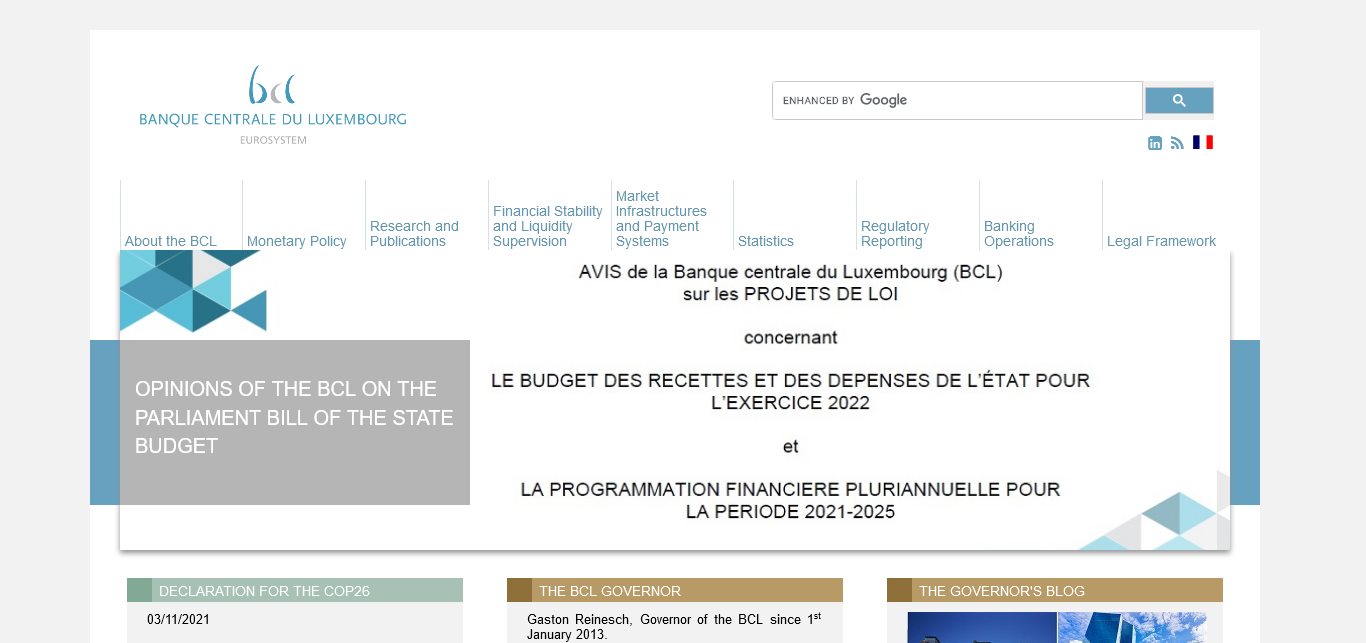Go to Regulatory Reporting section
This screenshot has width=1366, height=643.
(x=895, y=234)
